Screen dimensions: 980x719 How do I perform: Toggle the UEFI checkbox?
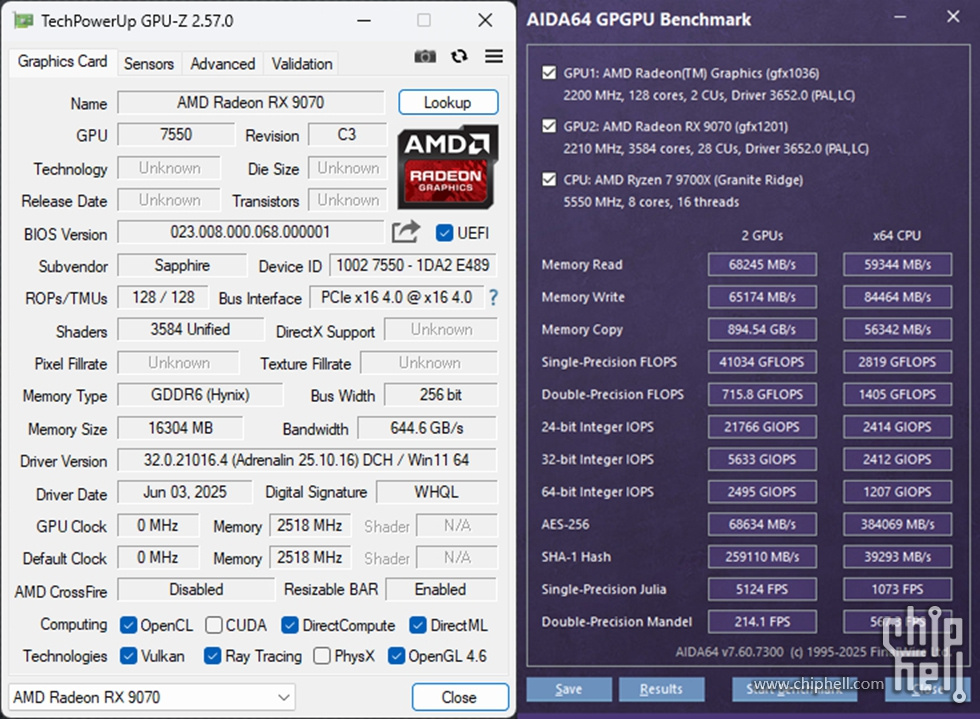coord(444,233)
